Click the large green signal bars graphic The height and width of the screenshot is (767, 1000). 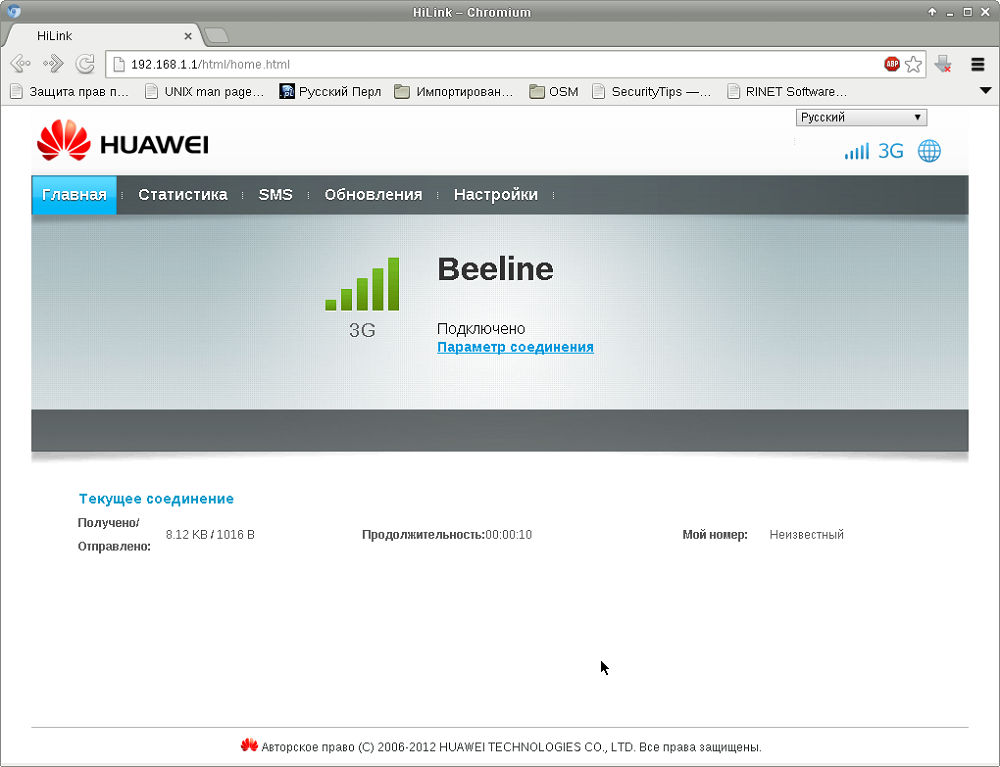pos(362,284)
